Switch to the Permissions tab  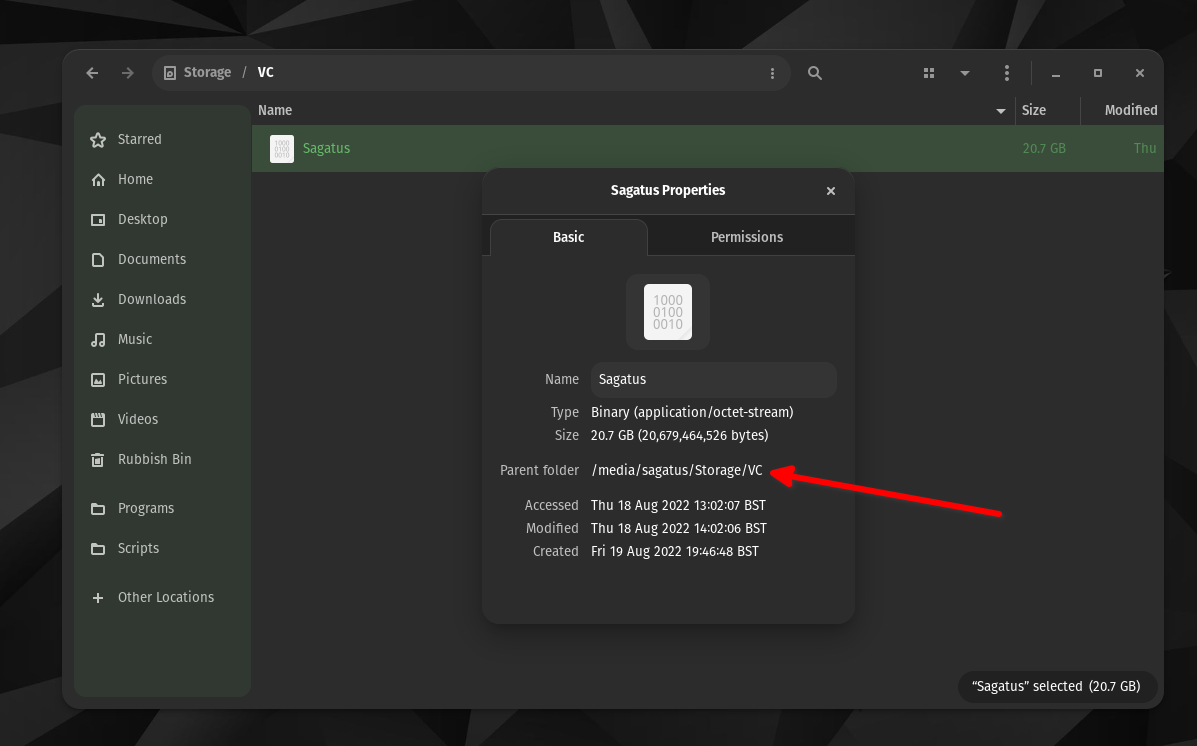tap(747, 237)
